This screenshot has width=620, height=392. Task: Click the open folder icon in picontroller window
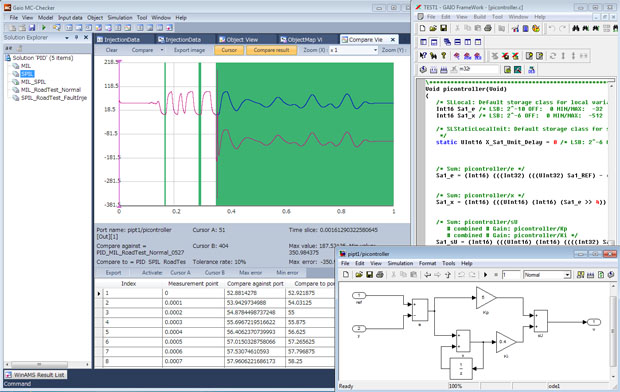[359, 275]
